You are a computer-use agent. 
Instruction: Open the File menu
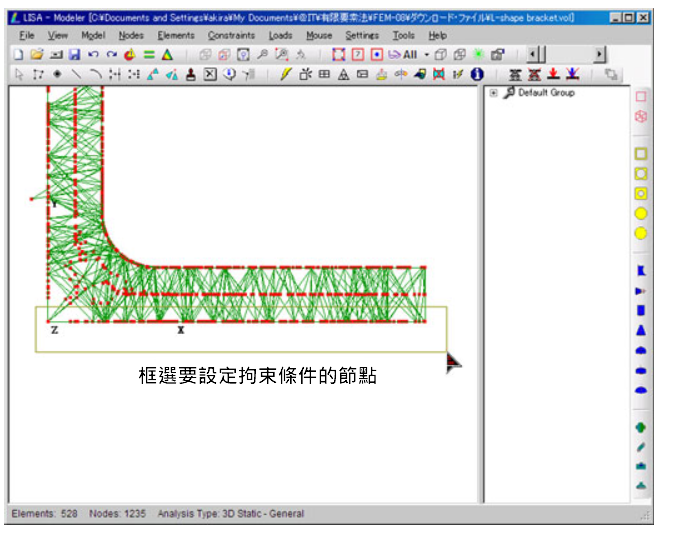(x=27, y=35)
